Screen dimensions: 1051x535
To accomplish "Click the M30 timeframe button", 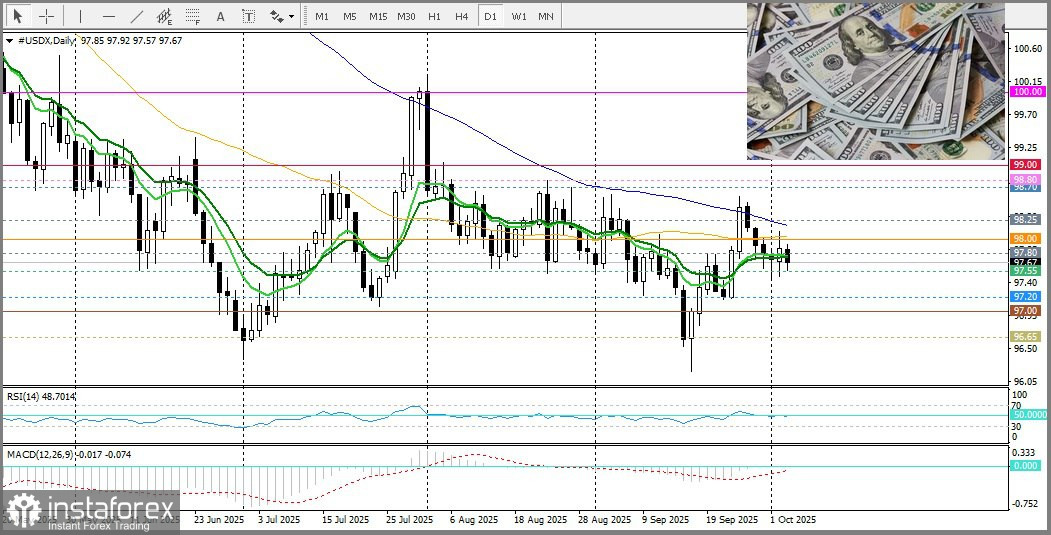I will (406, 16).
